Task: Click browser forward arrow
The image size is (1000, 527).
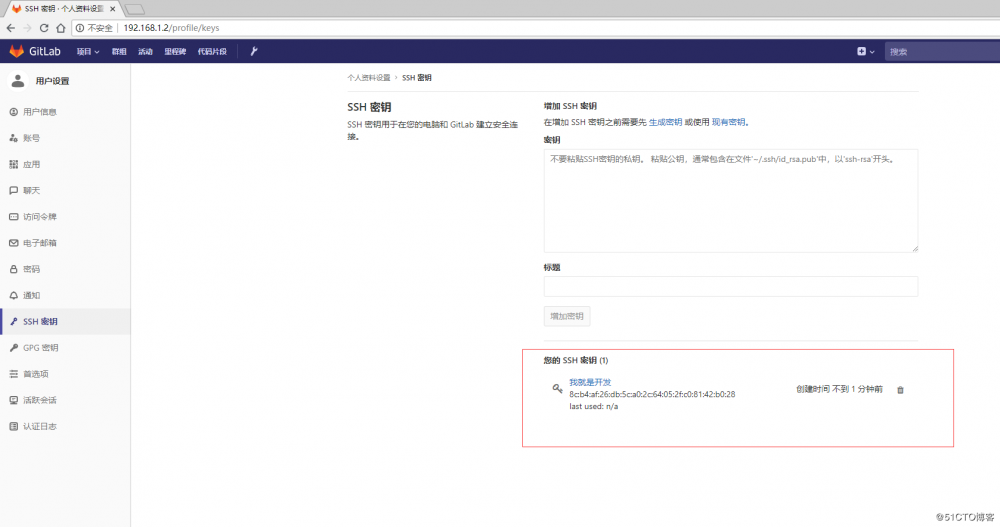Action: [x=27, y=28]
